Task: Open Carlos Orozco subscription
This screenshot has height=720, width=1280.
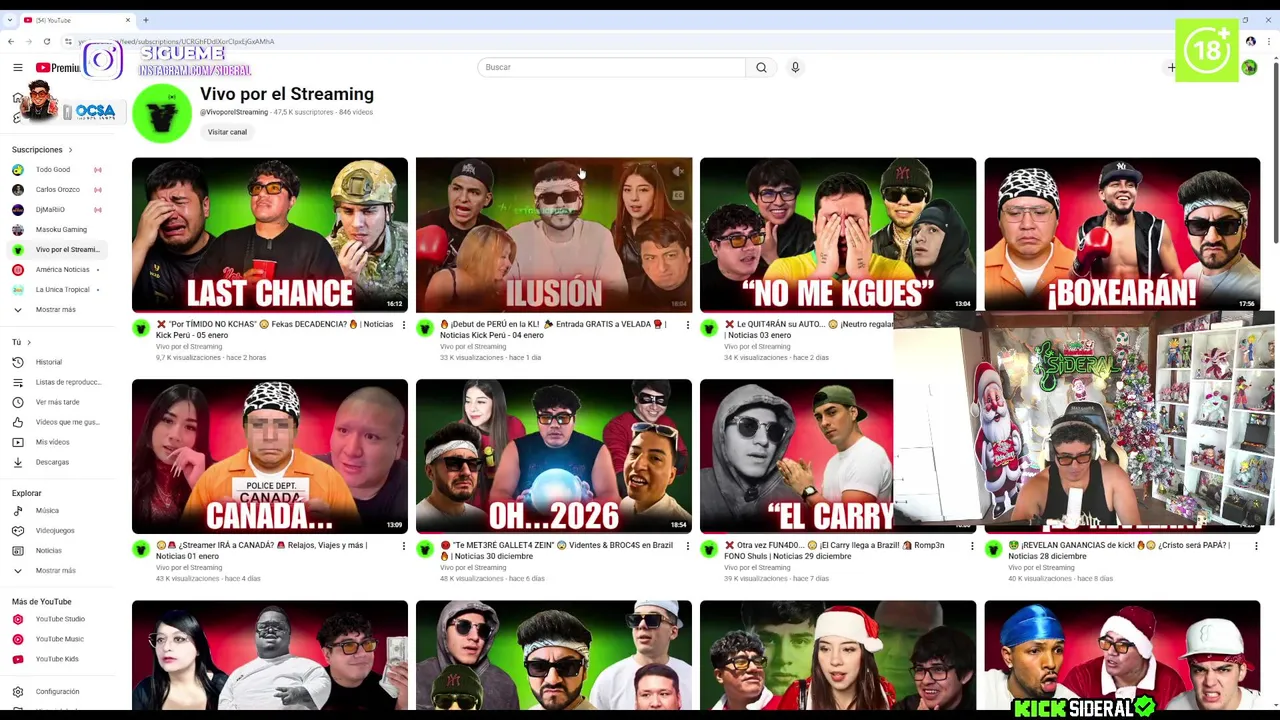Action: (57, 190)
